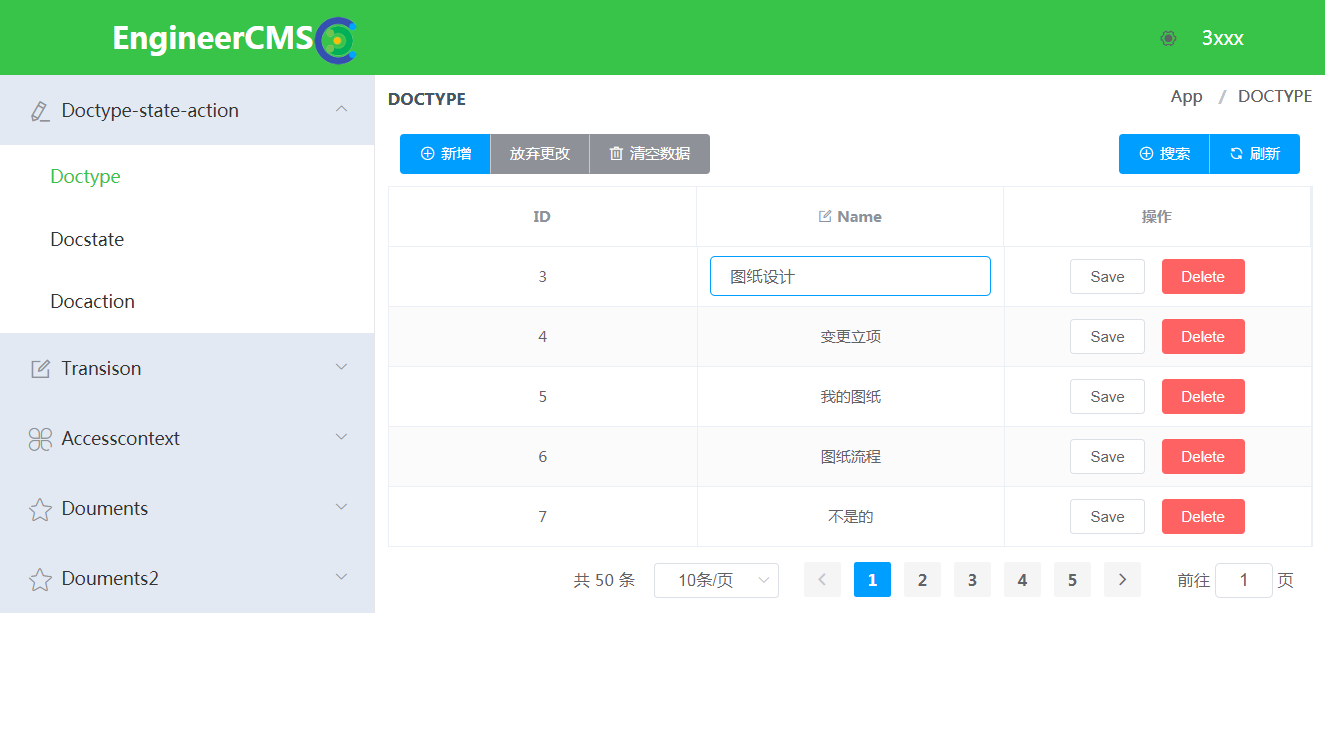Save the row named 变更立项
This screenshot has width=1325, height=730.
1106,337
